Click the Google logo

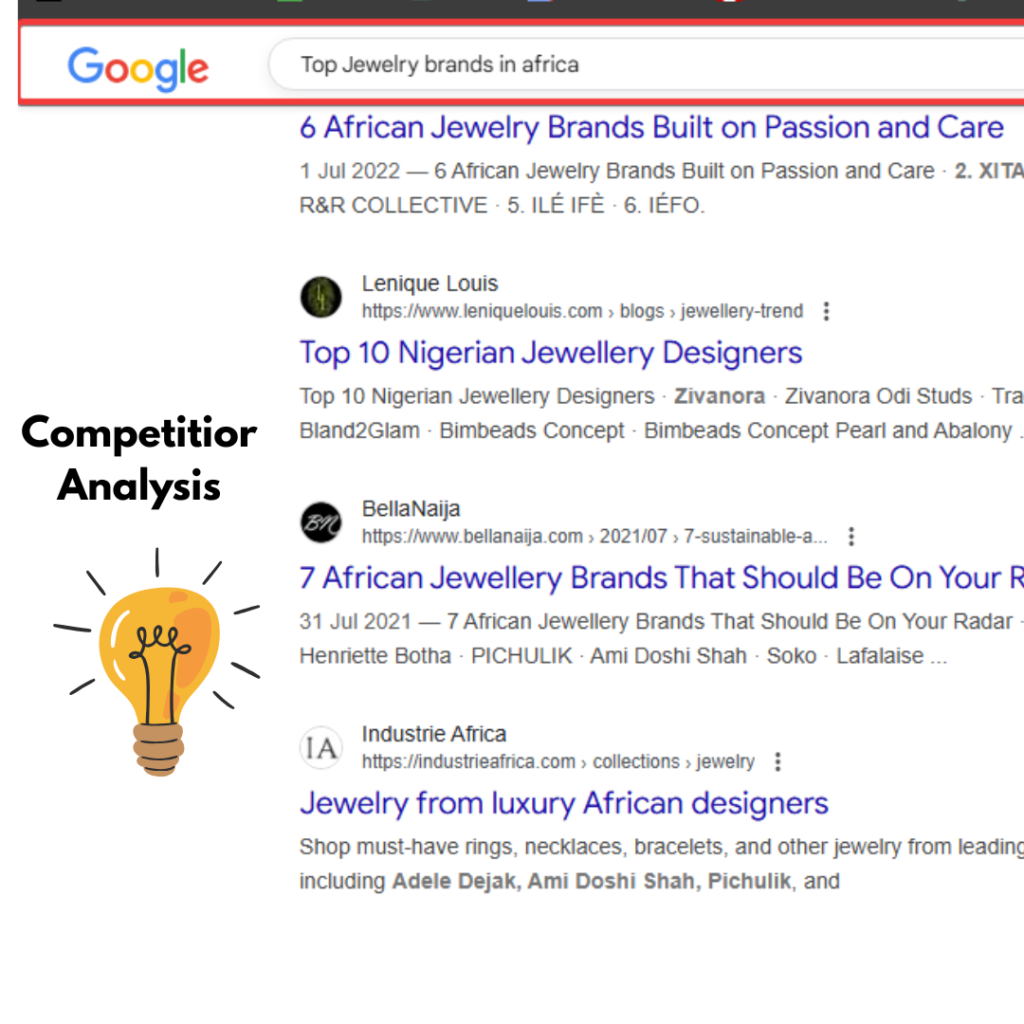(x=138, y=67)
